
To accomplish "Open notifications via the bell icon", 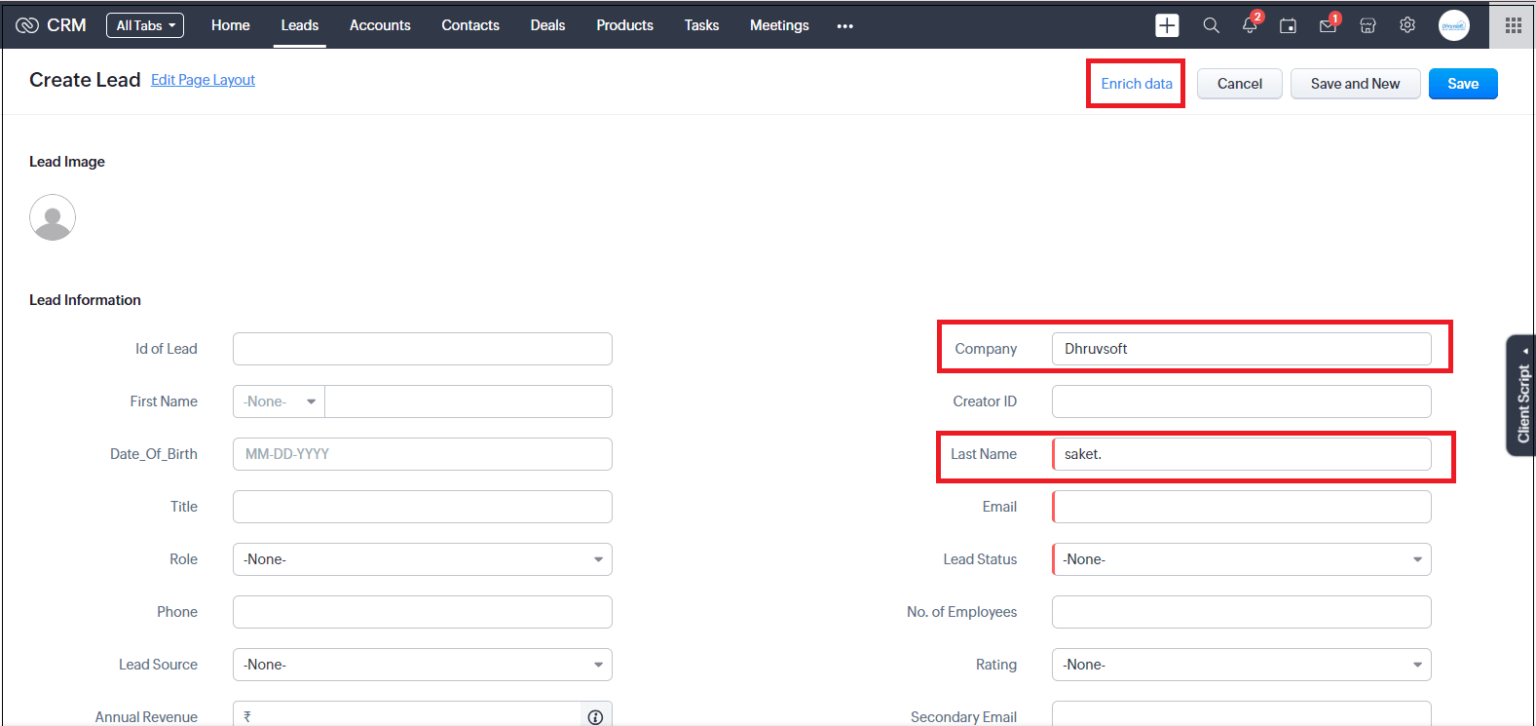I will coord(1249,25).
